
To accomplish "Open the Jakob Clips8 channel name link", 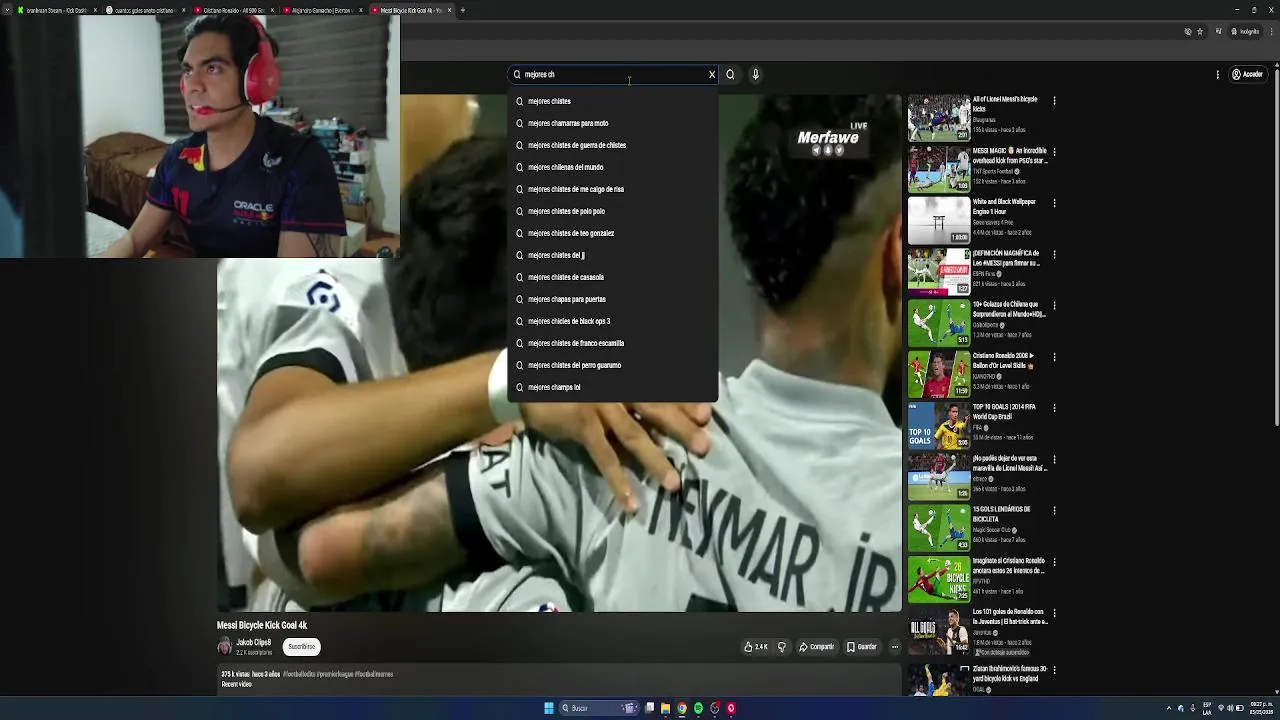I will coord(253,643).
